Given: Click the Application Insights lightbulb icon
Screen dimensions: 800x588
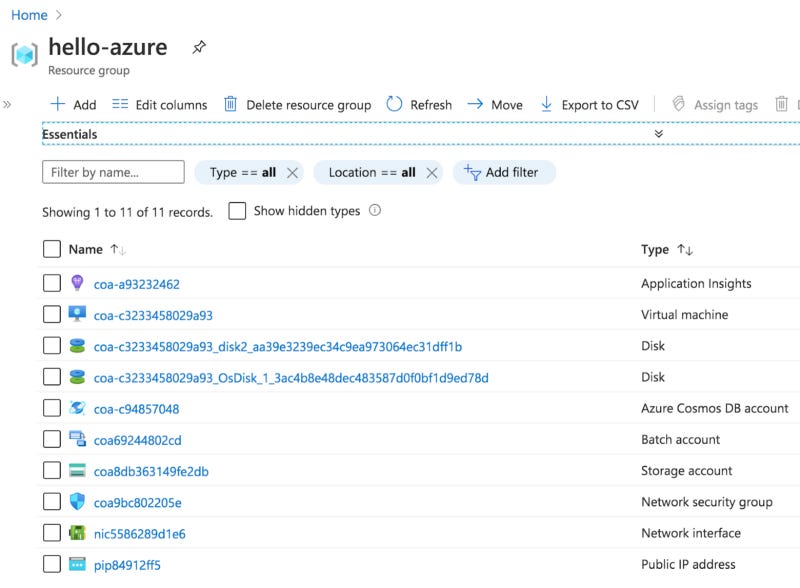Looking at the screenshot, I should [x=77, y=283].
